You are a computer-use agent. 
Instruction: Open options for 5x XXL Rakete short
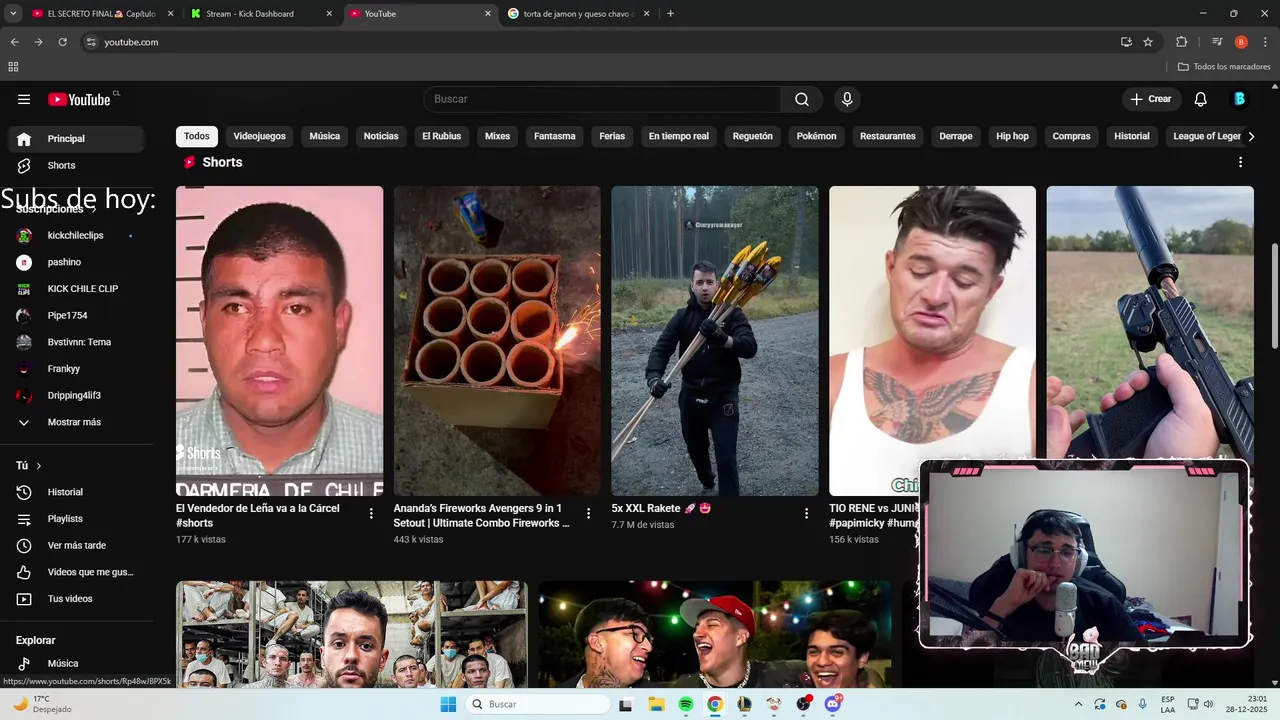pyautogui.click(x=806, y=513)
